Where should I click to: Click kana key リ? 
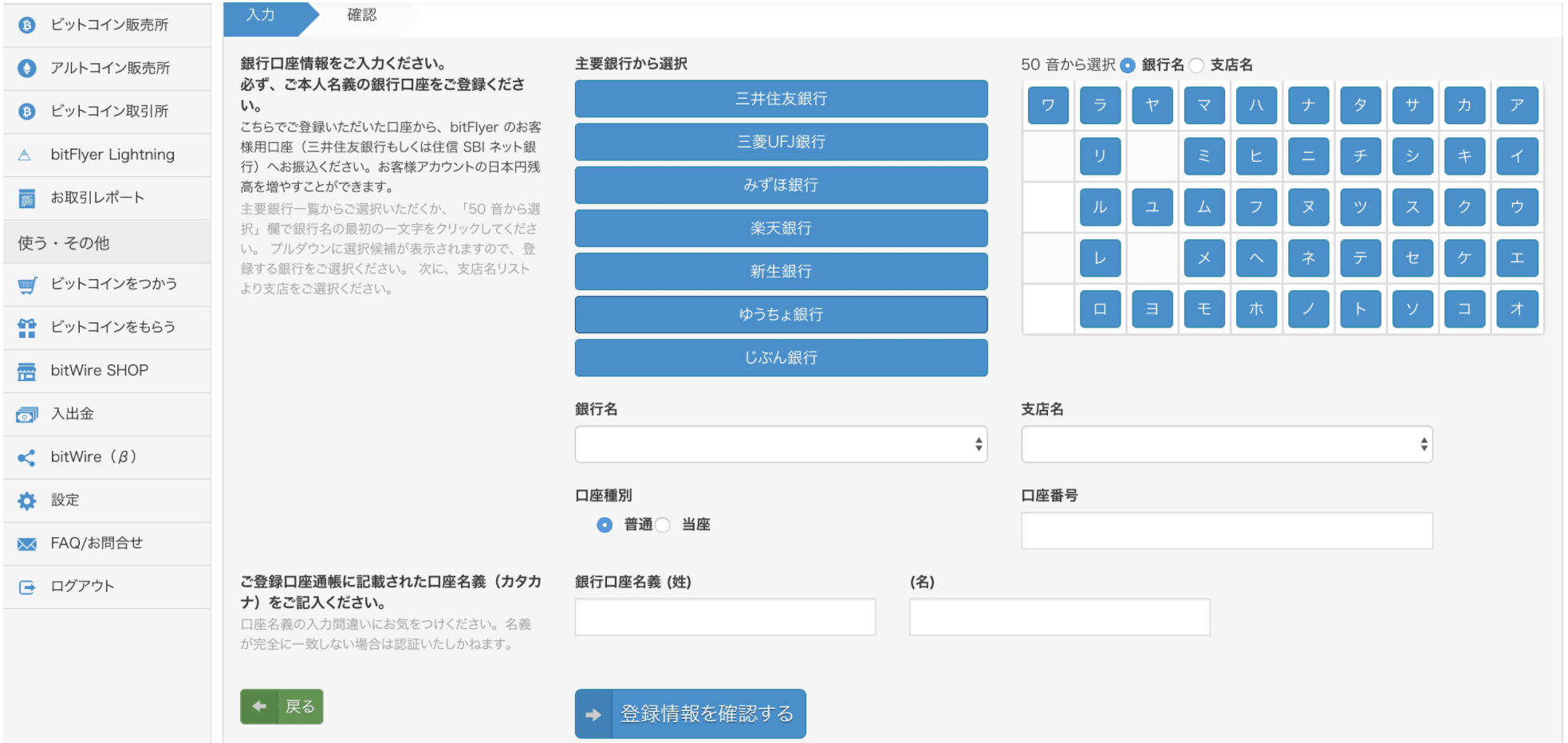1100,156
